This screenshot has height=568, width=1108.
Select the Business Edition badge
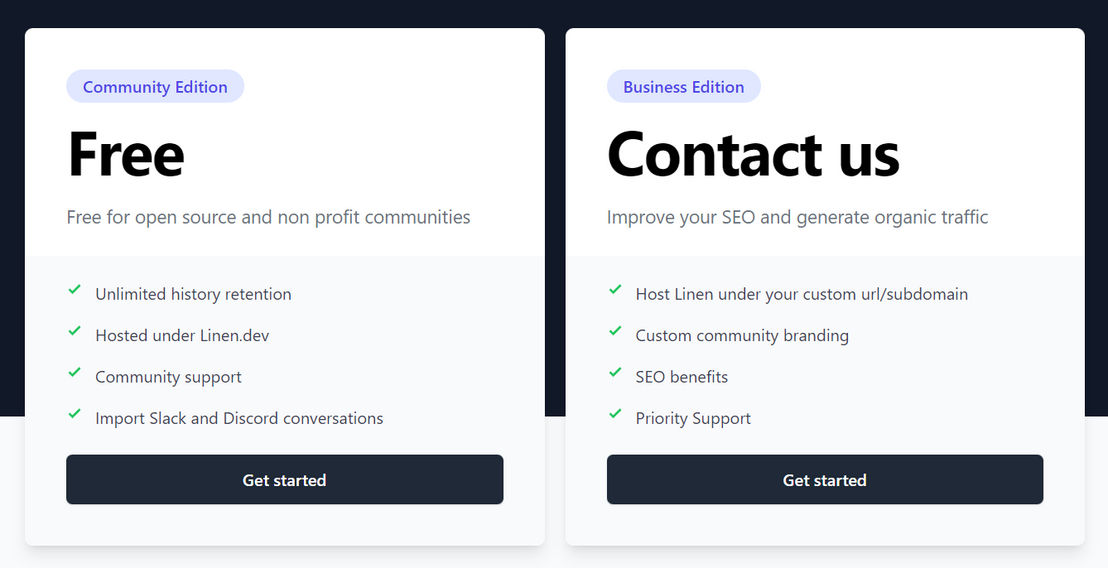pos(684,86)
